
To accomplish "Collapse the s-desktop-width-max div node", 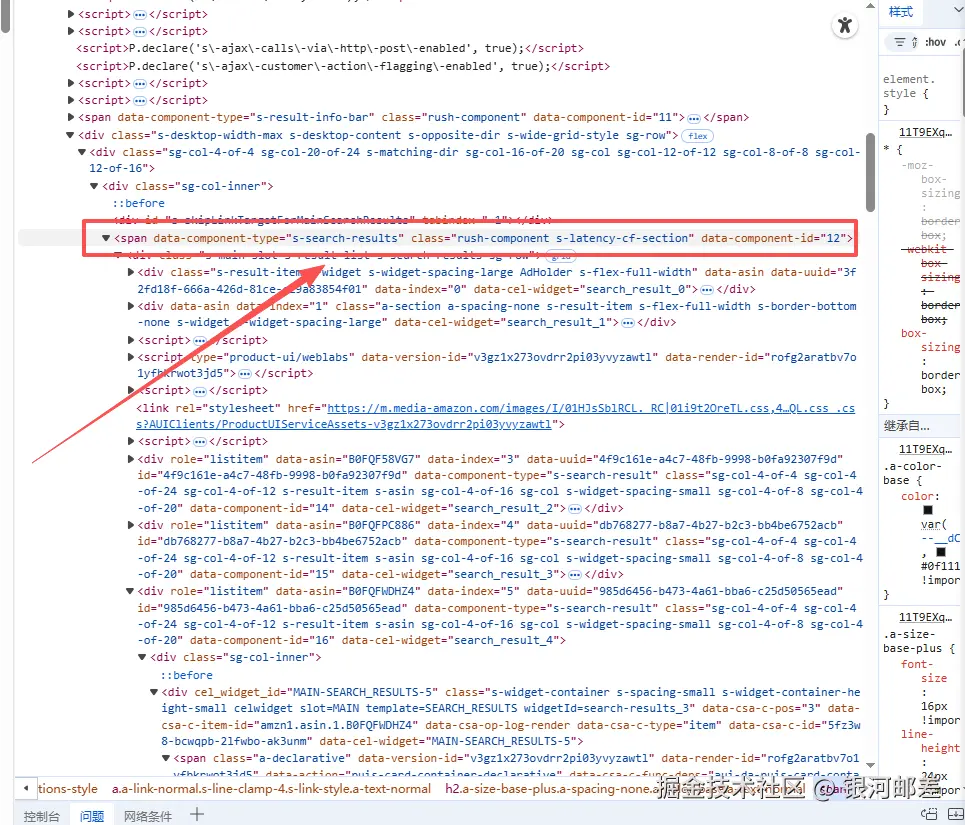I will pos(70,135).
